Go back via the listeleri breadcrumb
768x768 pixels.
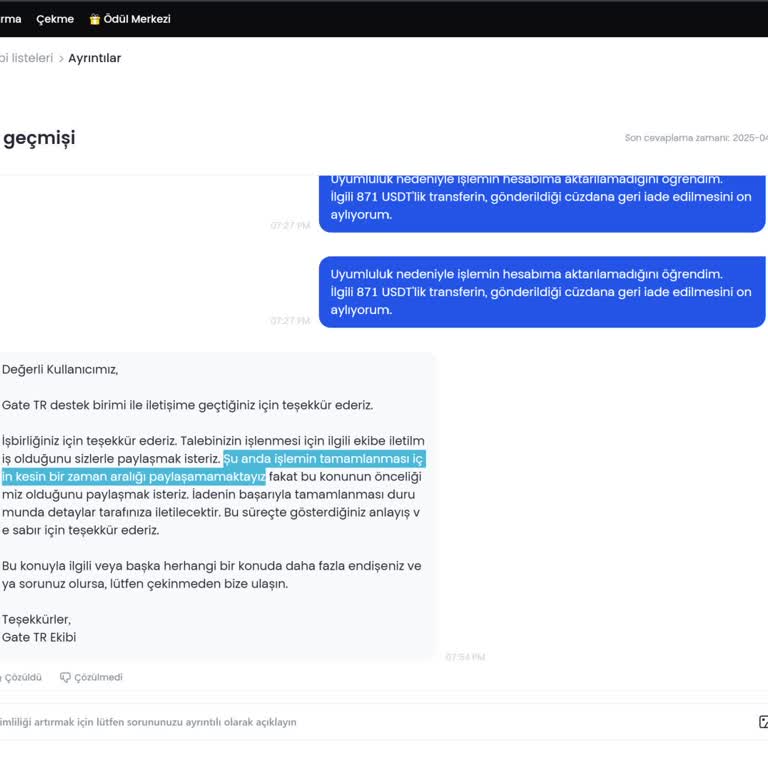(x=26, y=58)
